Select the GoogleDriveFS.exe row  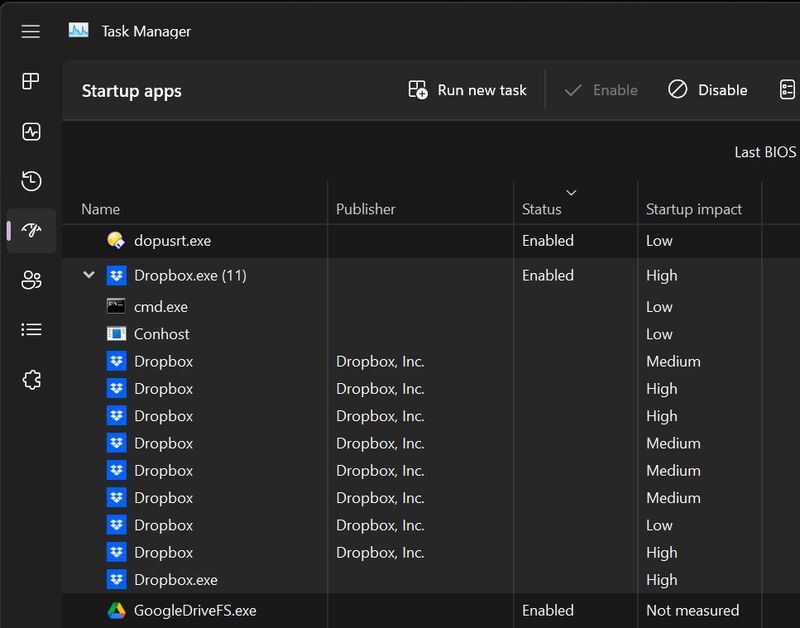(195, 610)
